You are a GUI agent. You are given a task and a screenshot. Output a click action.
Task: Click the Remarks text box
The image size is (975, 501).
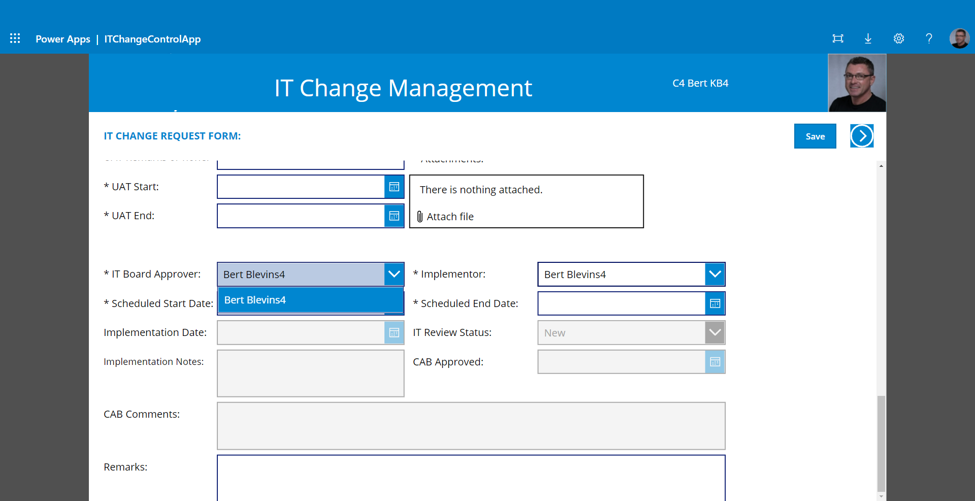coord(470,477)
